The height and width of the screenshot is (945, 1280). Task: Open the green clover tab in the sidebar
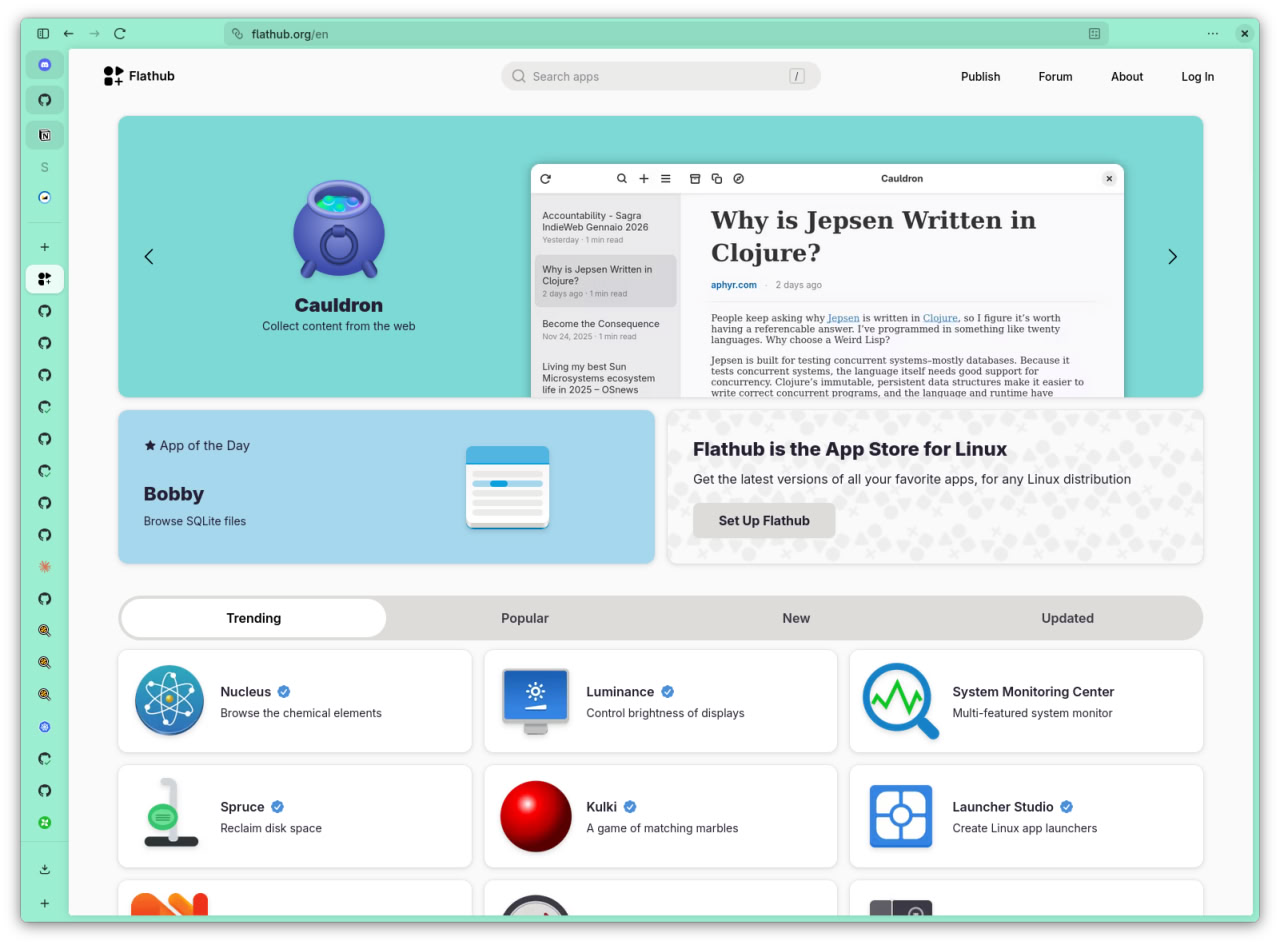(x=44, y=823)
